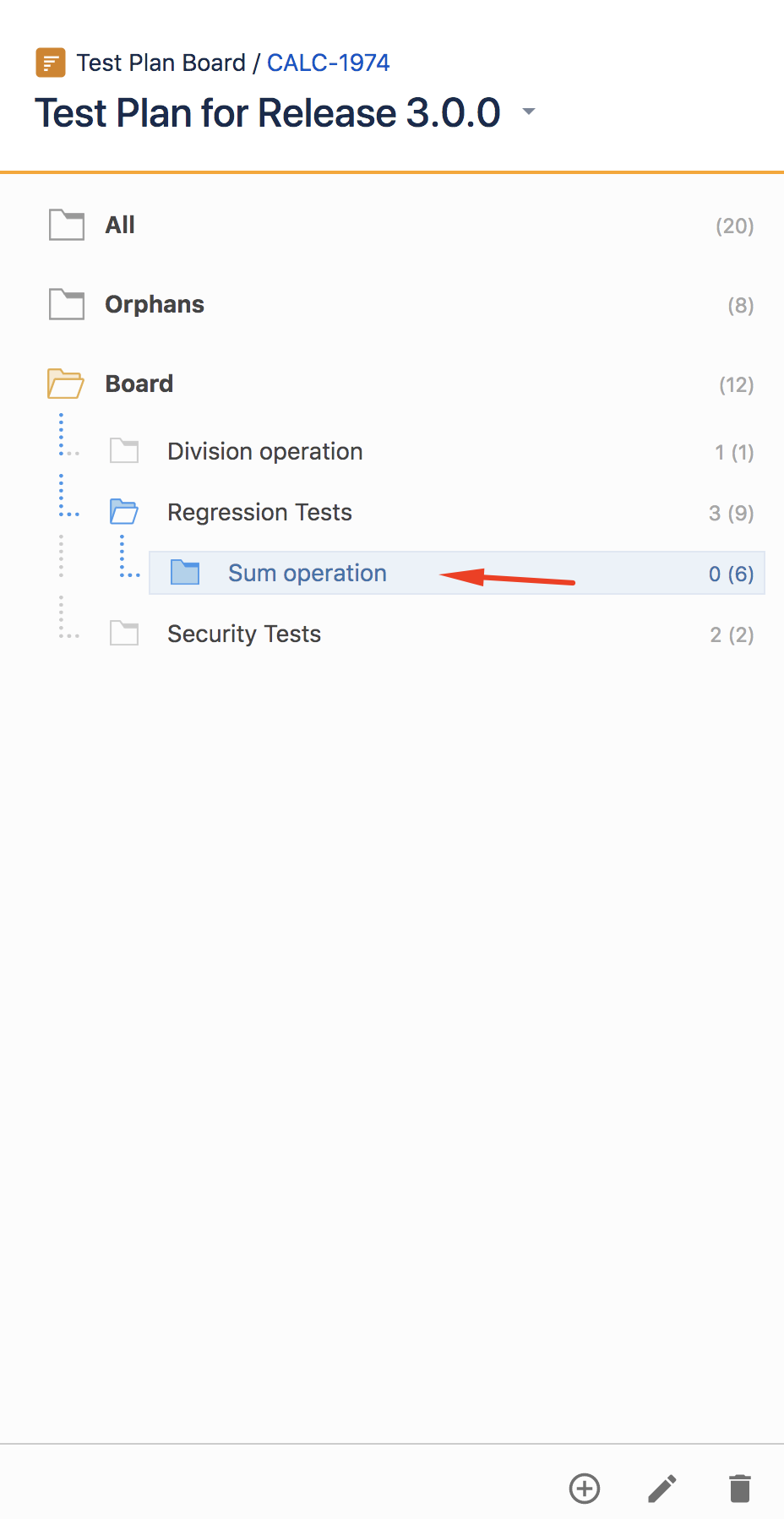Click the add folder plus icon

click(585, 1489)
